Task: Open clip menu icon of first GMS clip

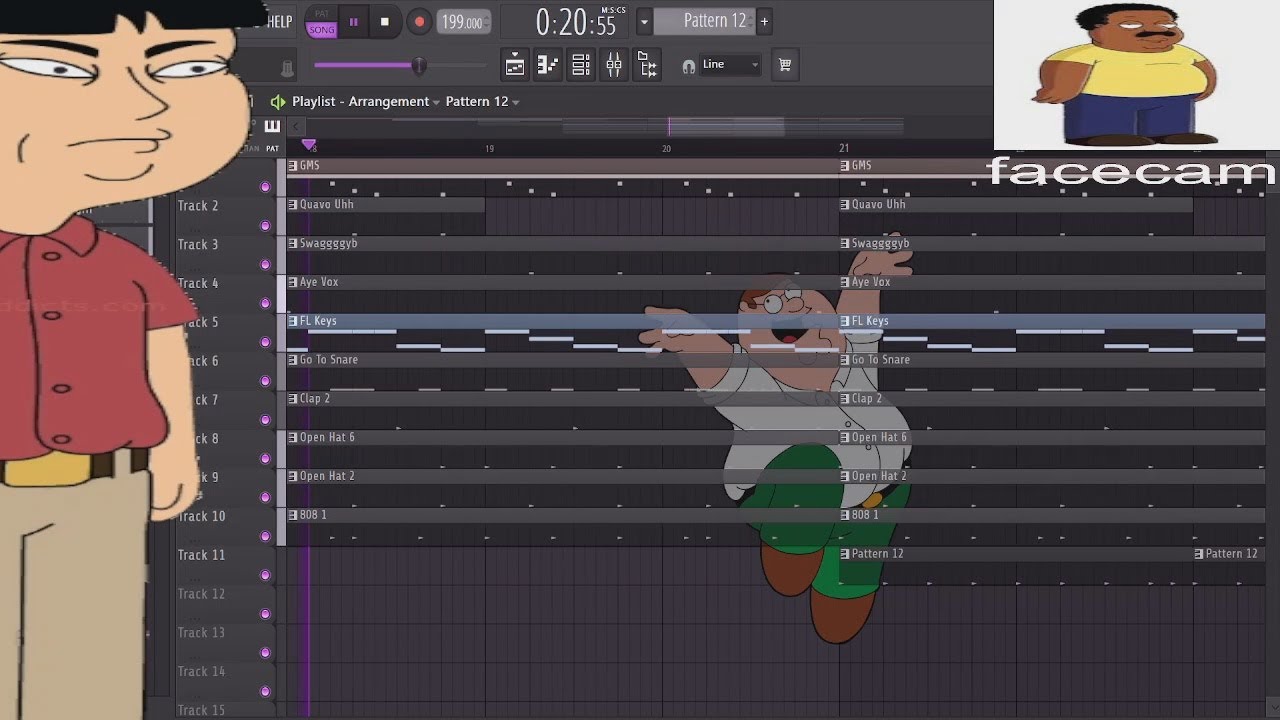Action: pyautogui.click(x=293, y=165)
